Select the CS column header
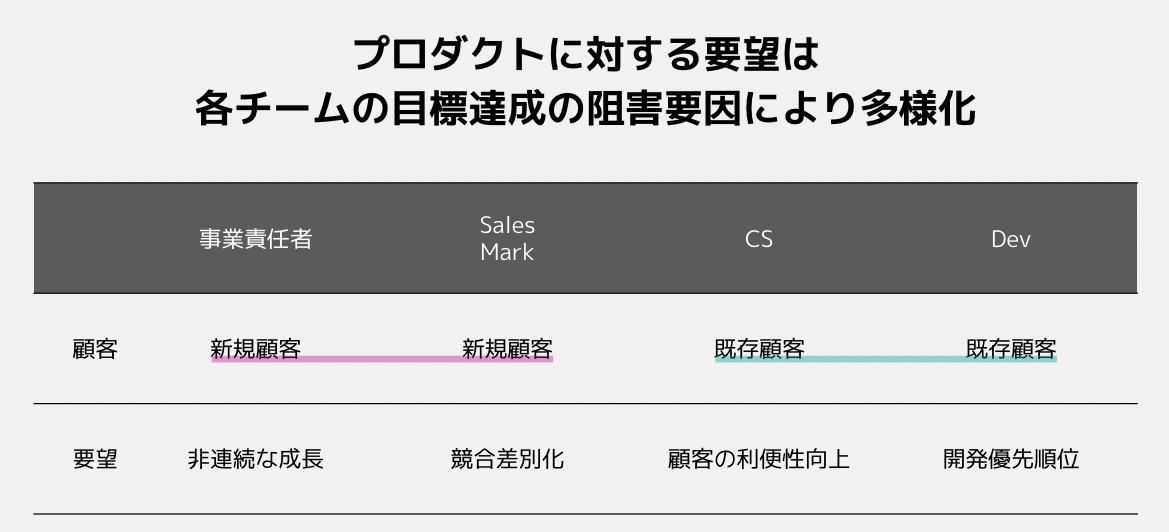This screenshot has height=532, width=1169. [759, 238]
